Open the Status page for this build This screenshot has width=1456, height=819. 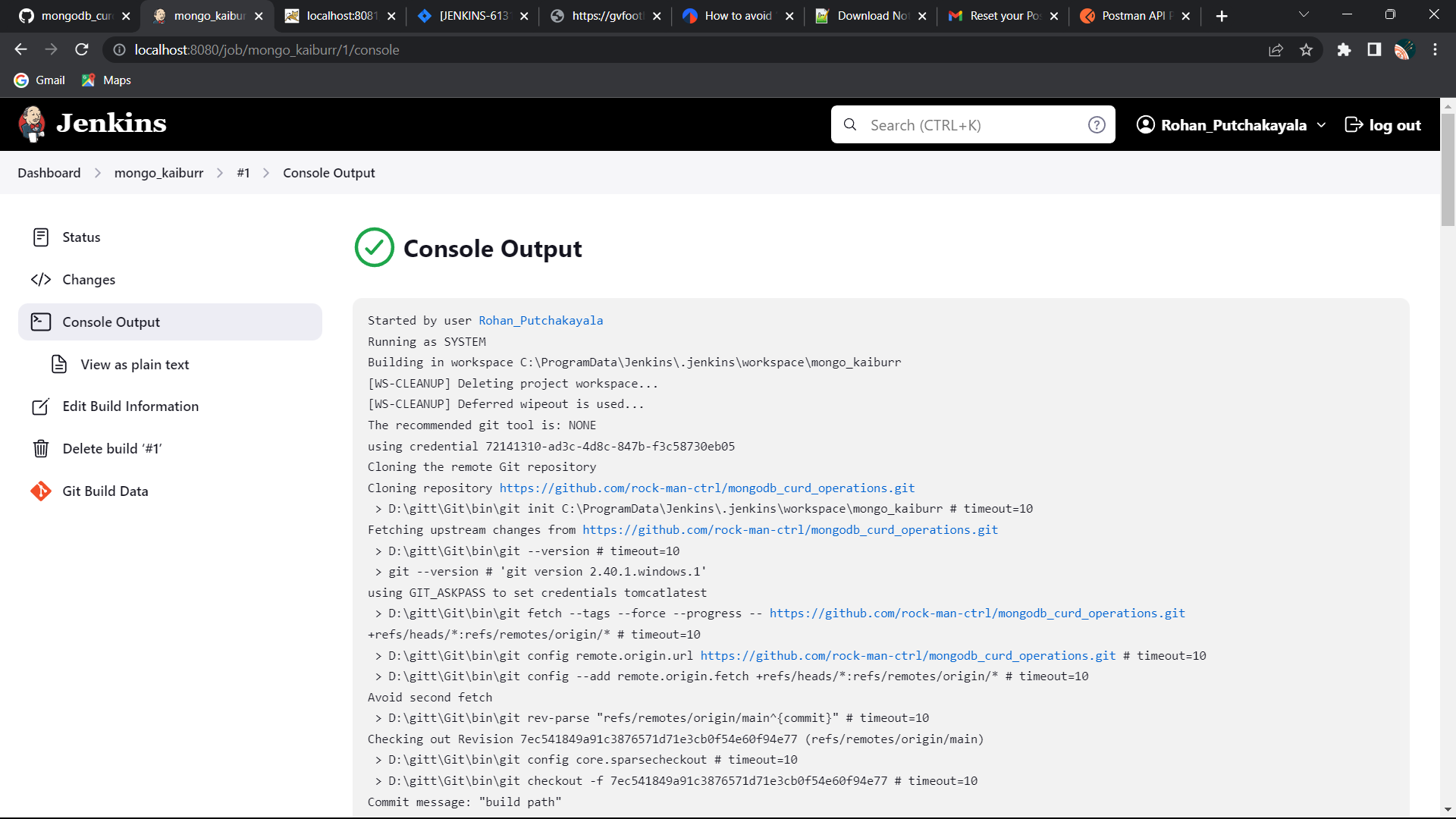tap(81, 237)
